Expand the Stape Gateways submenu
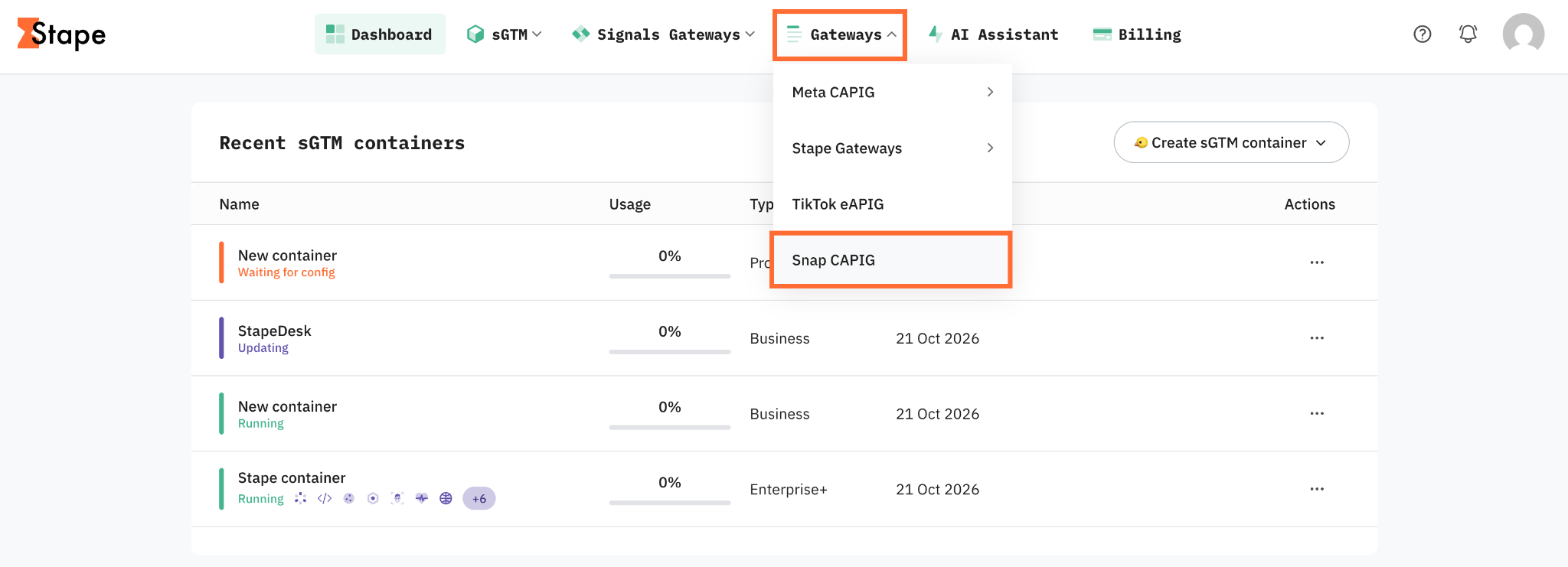The image size is (1568, 567). pyautogui.click(x=893, y=148)
